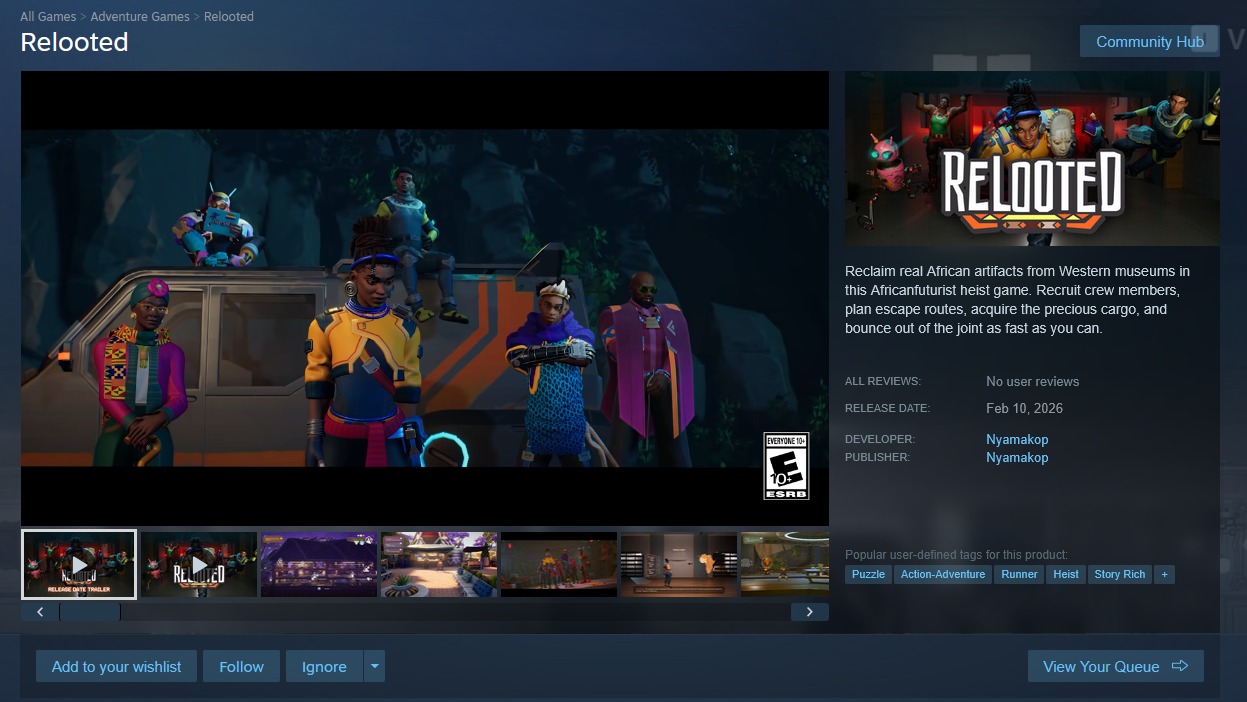The width and height of the screenshot is (1247, 702).
Task: Click the Action-Adventure tag
Action: click(943, 574)
